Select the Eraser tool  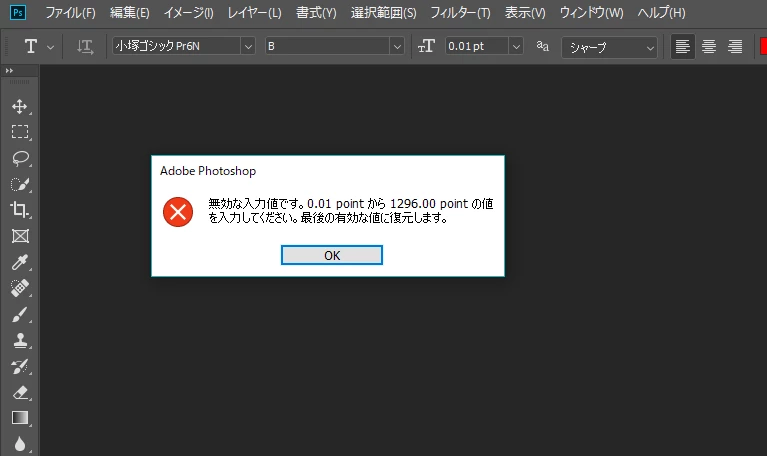20,392
